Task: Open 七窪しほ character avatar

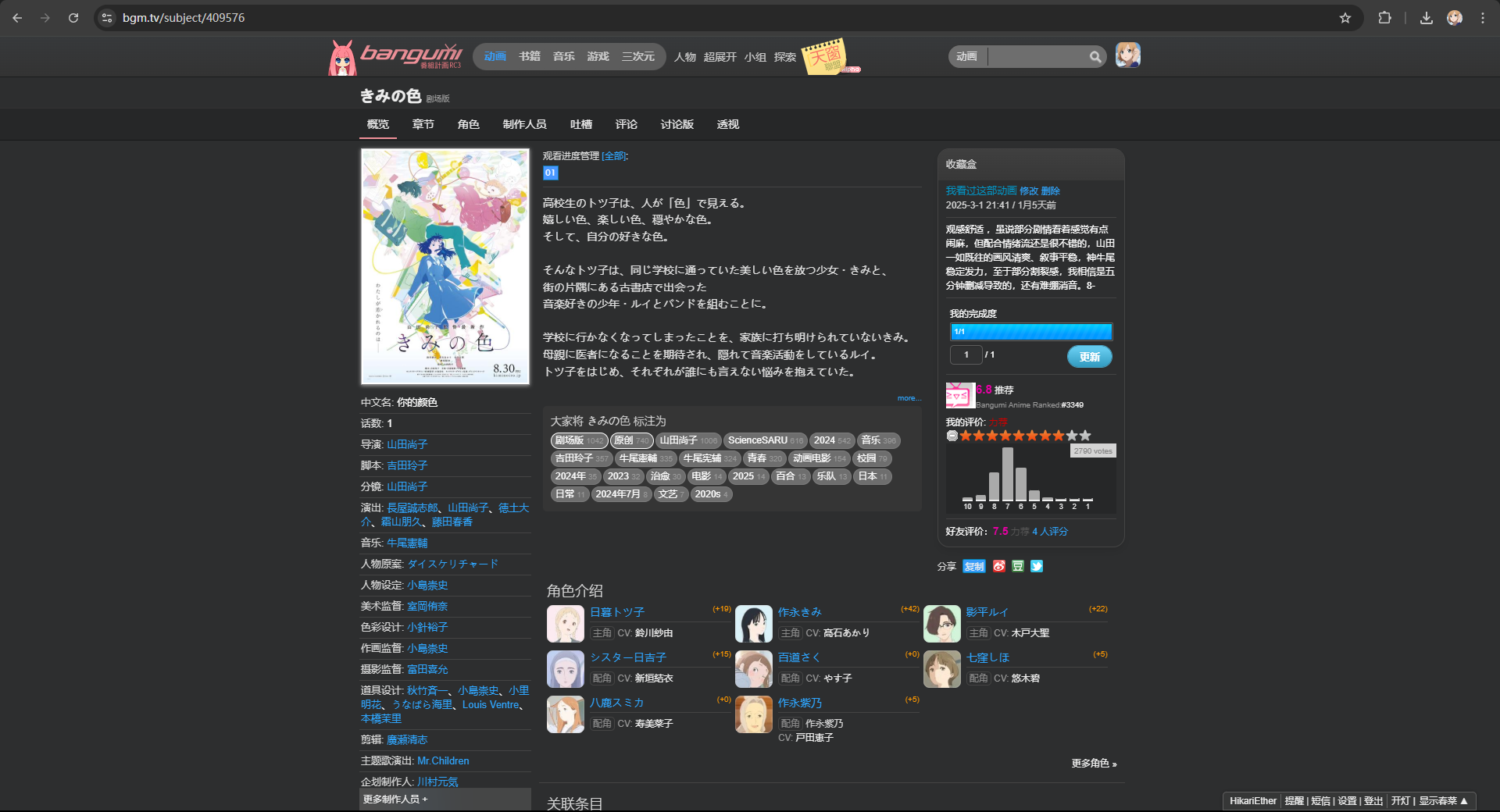Action: click(942, 669)
